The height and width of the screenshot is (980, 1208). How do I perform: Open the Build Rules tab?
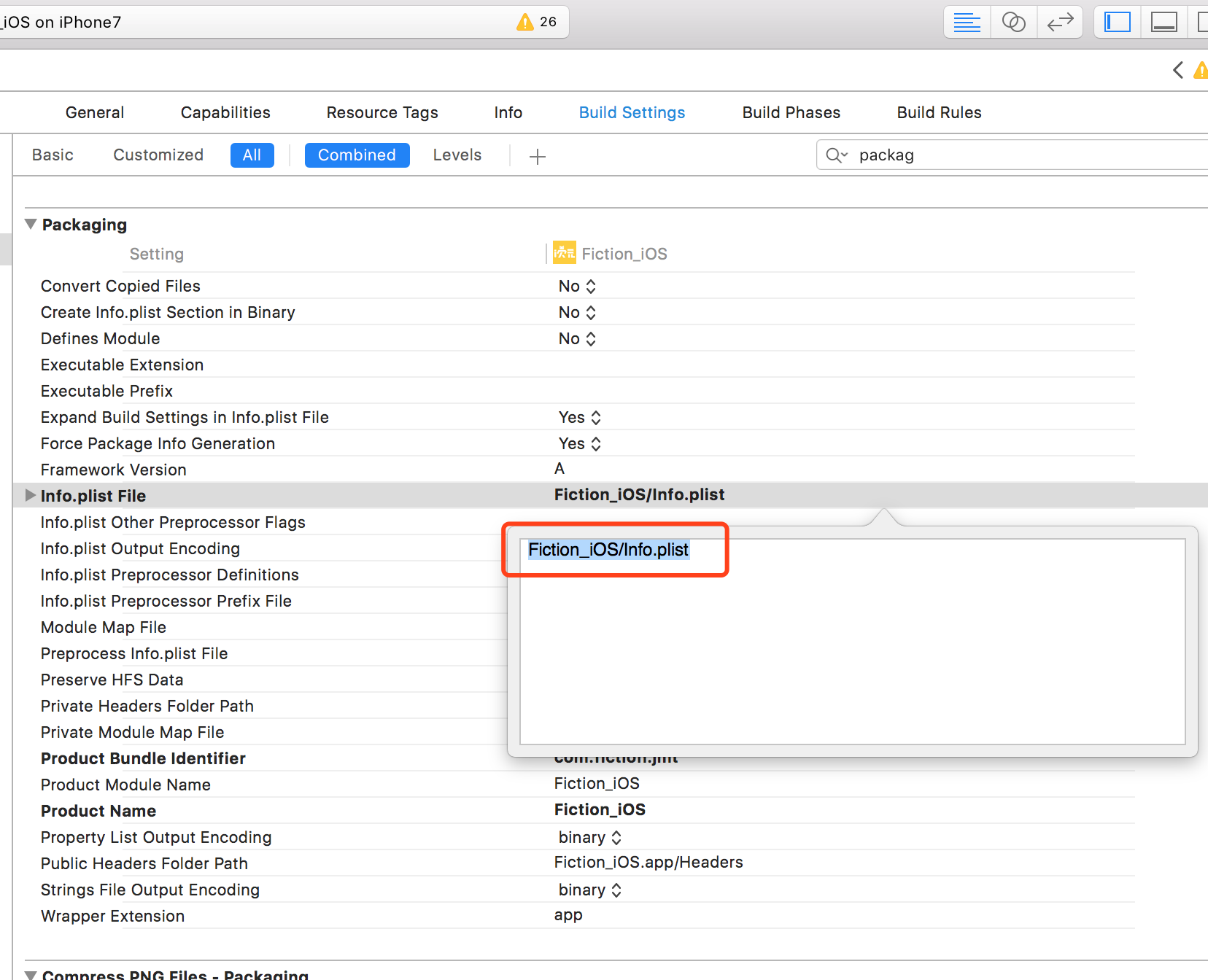click(939, 112)
